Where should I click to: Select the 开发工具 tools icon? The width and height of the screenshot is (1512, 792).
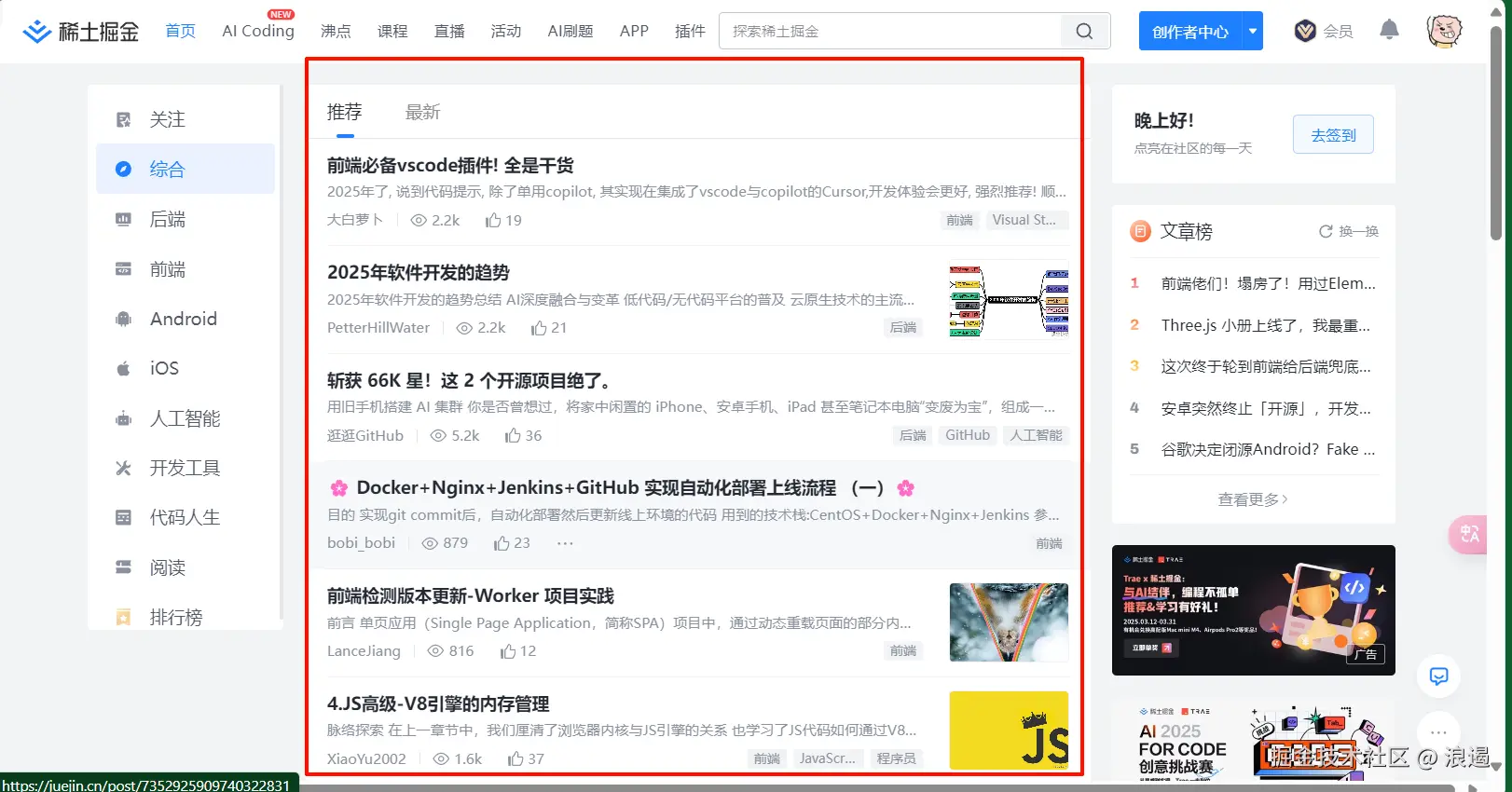pyautogui.click(x=123, y=468)
